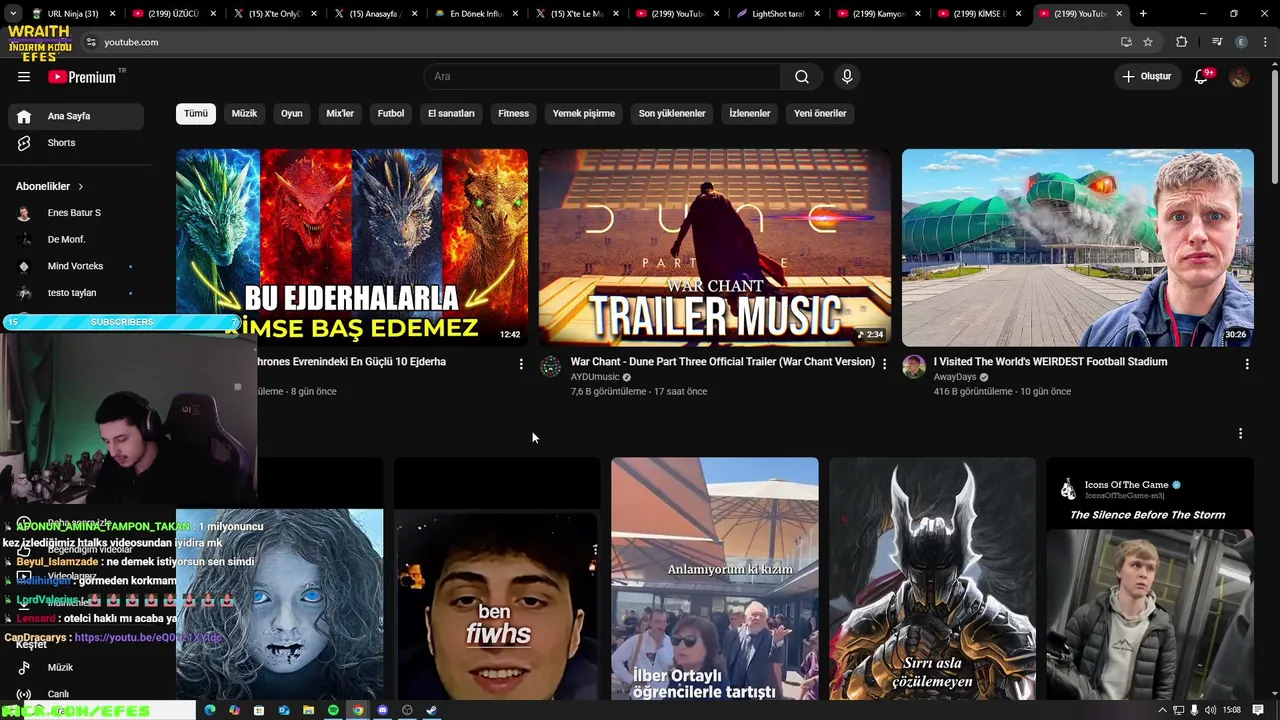Open the 'Sırrı asla çözülemeyen' knight Short
Viewport: 1280px width, 720px height.
(932, 580)
